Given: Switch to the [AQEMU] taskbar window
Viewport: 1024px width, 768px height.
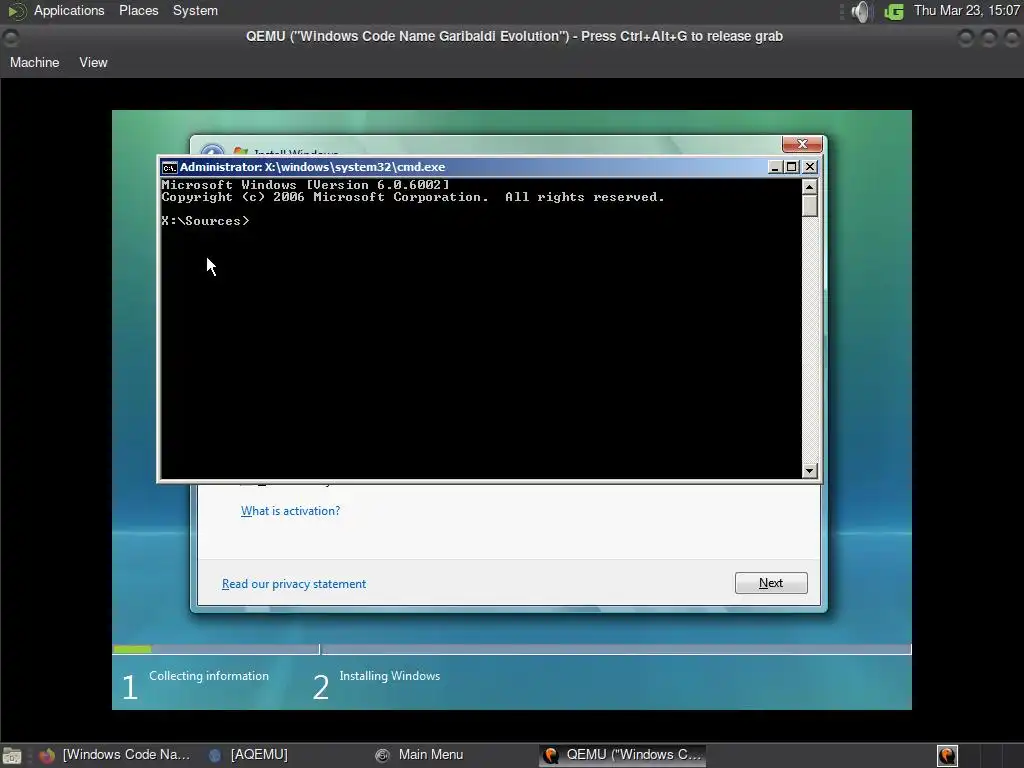Looking at the screenshot, I should [248, 755].
